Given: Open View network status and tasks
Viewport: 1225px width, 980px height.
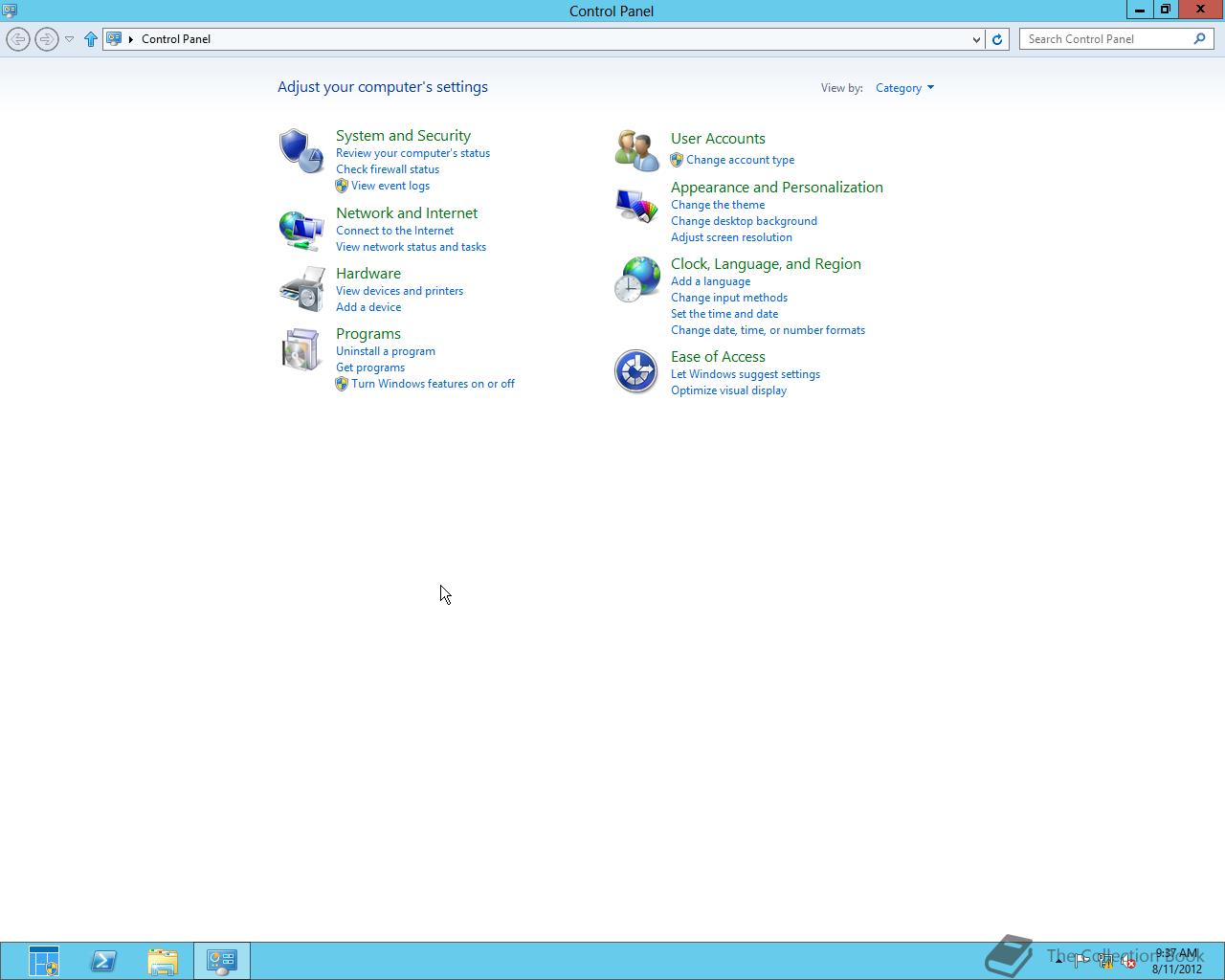Looking at the screenshot, I should 411,247.
